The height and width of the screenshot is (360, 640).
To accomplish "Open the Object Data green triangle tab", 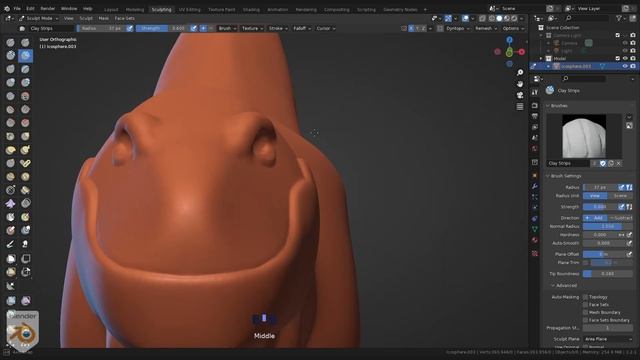I will [x=535, y=229].
